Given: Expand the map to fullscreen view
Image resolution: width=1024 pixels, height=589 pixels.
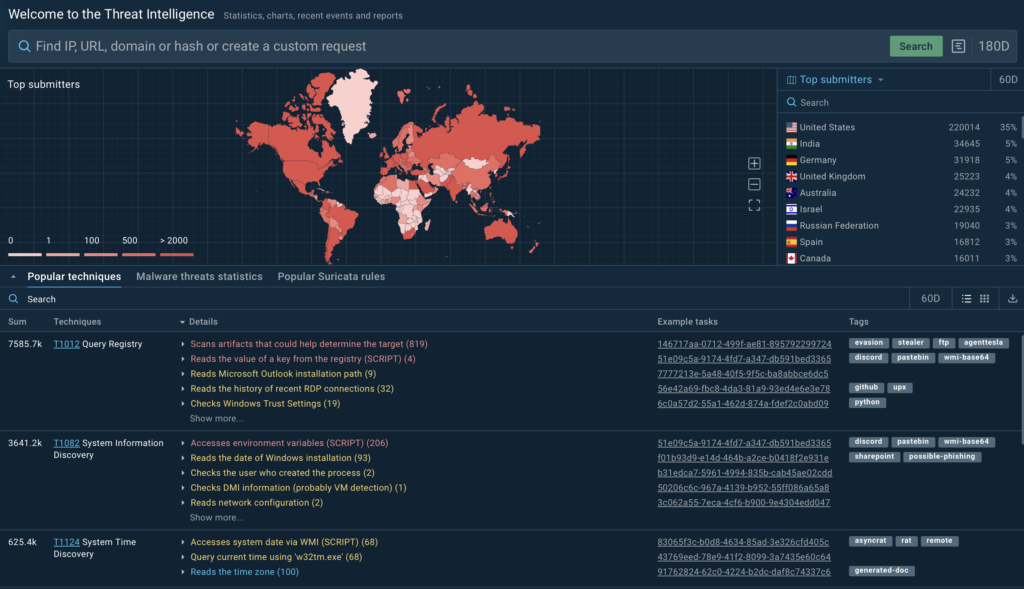Looking at the screenshot, I should 754,206.
